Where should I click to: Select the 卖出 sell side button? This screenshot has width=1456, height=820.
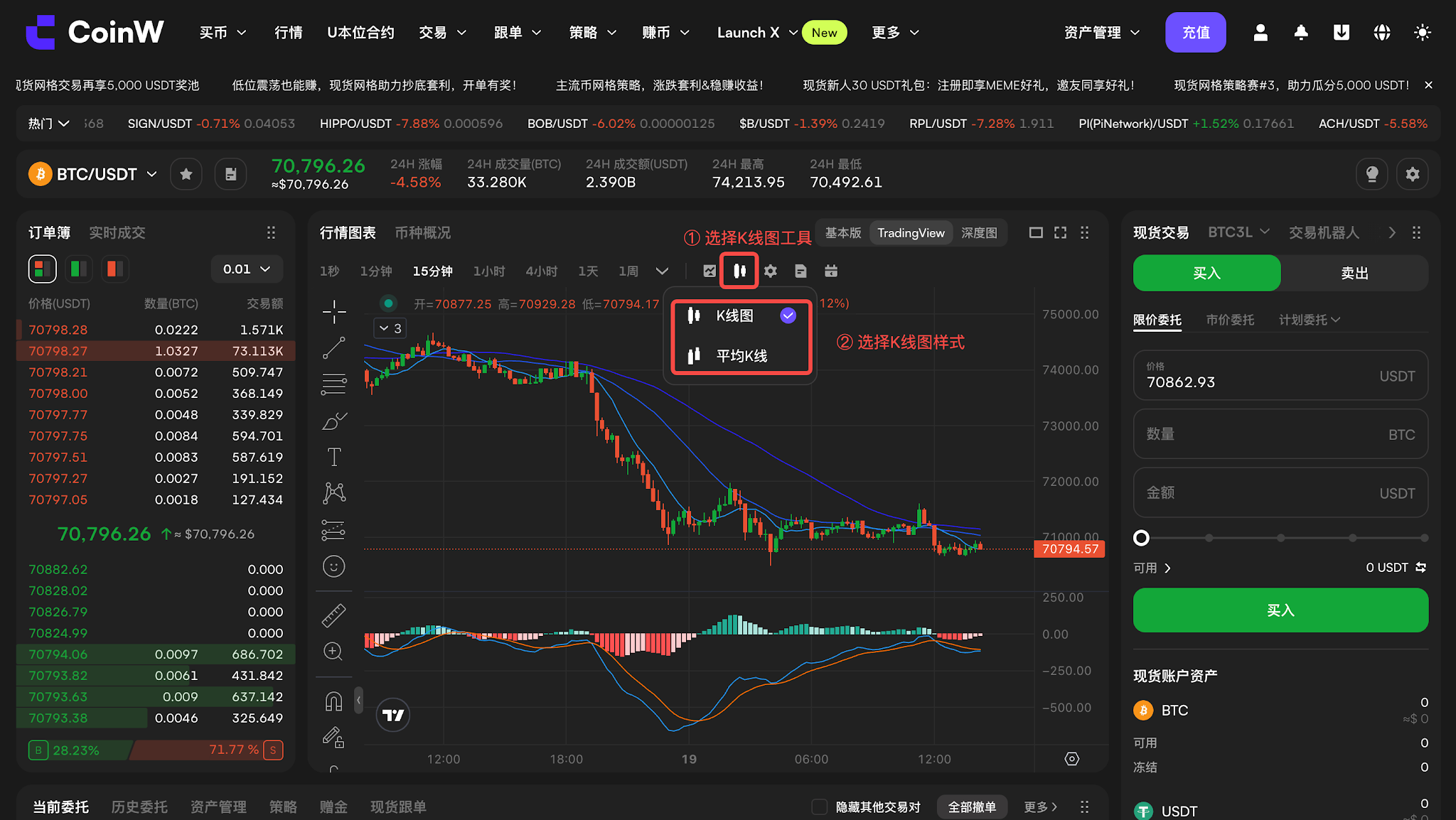1354,273
